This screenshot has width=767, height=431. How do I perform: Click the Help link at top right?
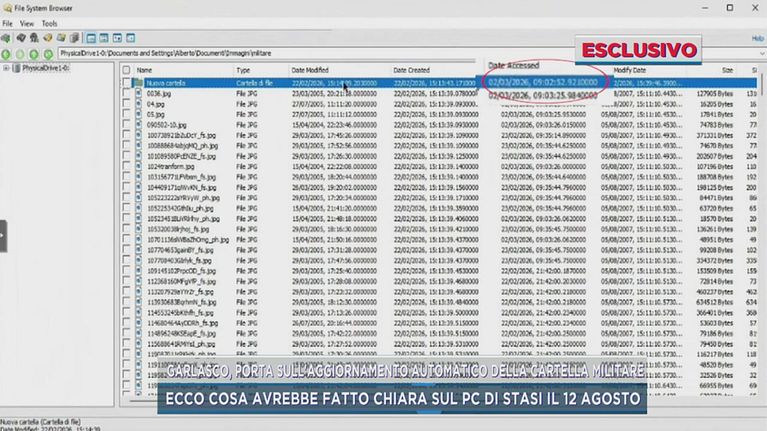click(757, 37)
